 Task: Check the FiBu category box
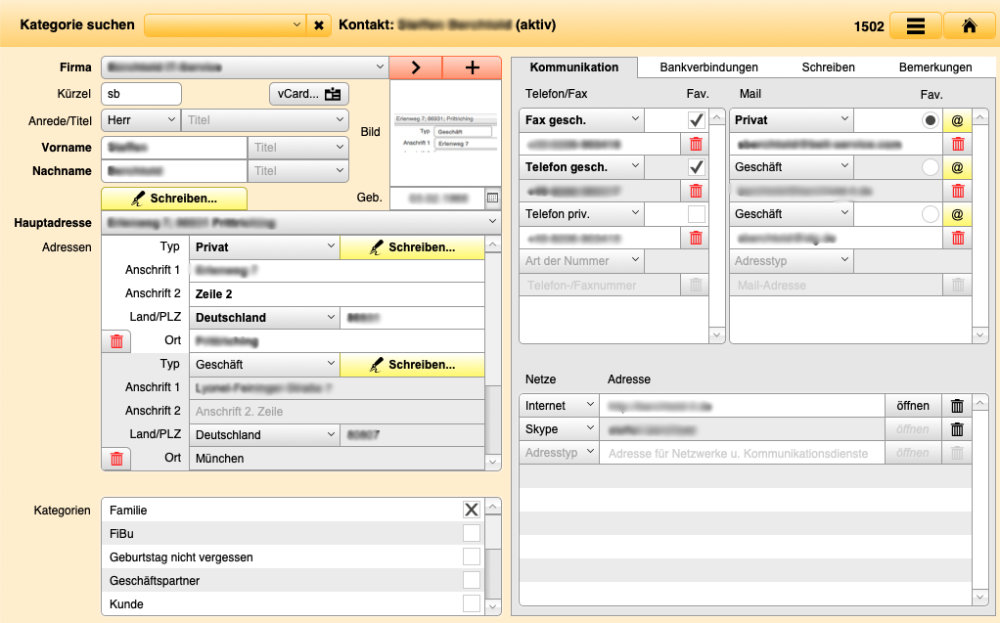tap(471, 533)
